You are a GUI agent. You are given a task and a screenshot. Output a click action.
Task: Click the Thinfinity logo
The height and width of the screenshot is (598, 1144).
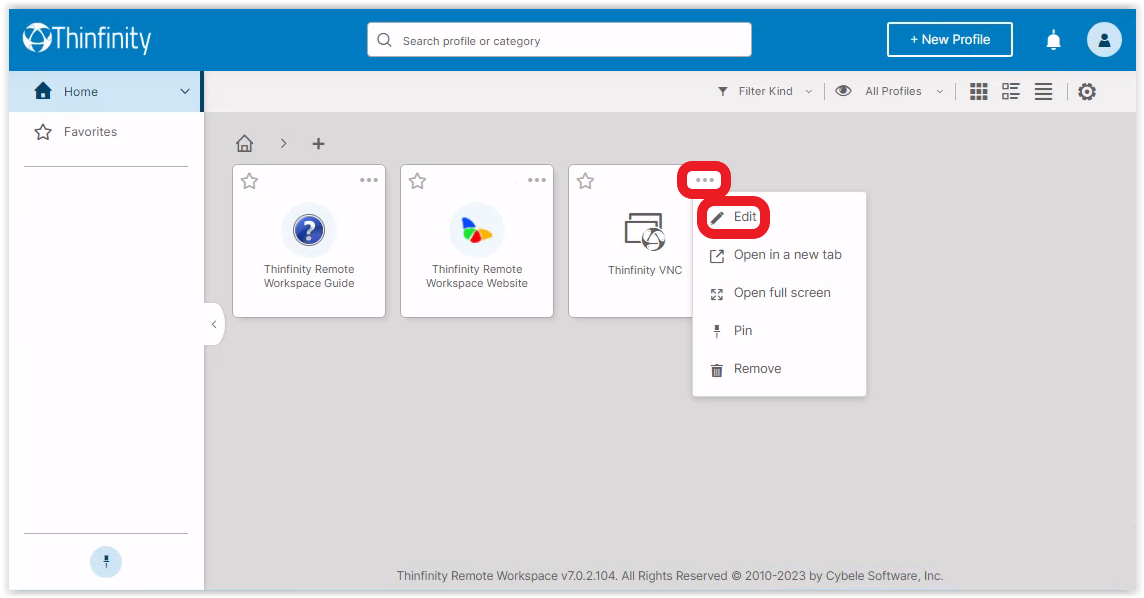(x=87, y=39)
